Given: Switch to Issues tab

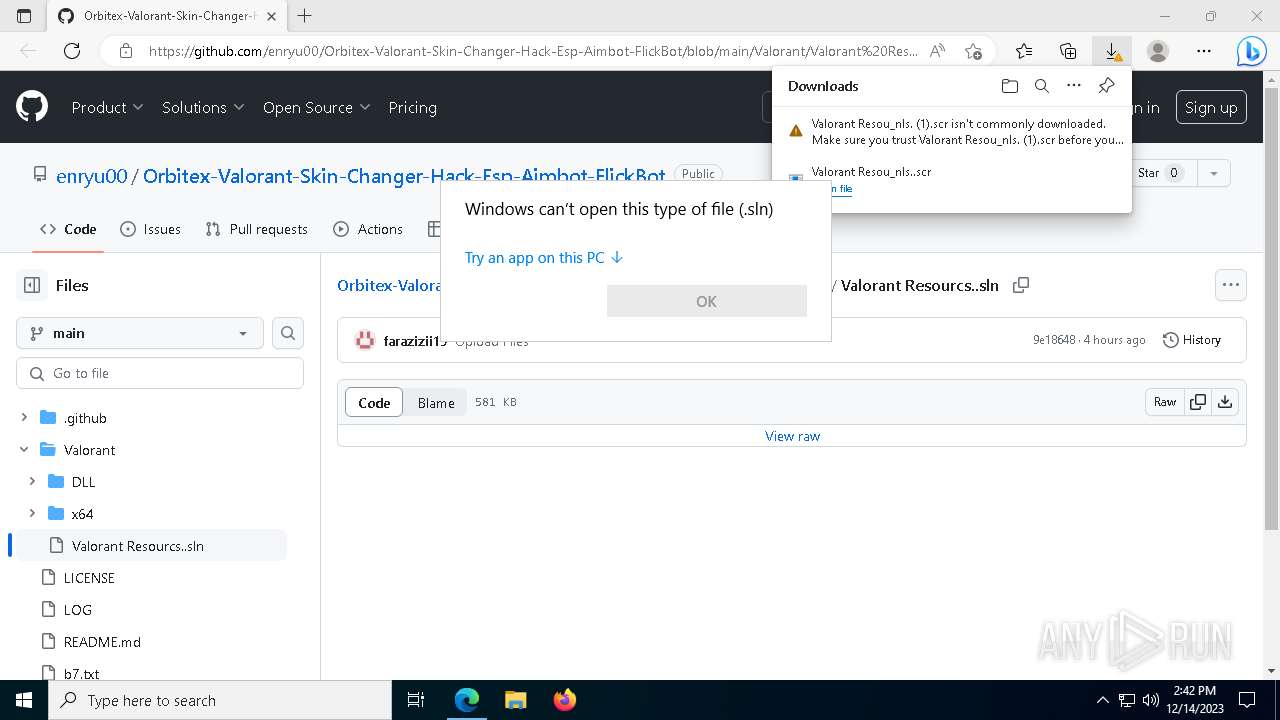Looking at the screenshot, I should pyautogui.click(x=151, y=229).
